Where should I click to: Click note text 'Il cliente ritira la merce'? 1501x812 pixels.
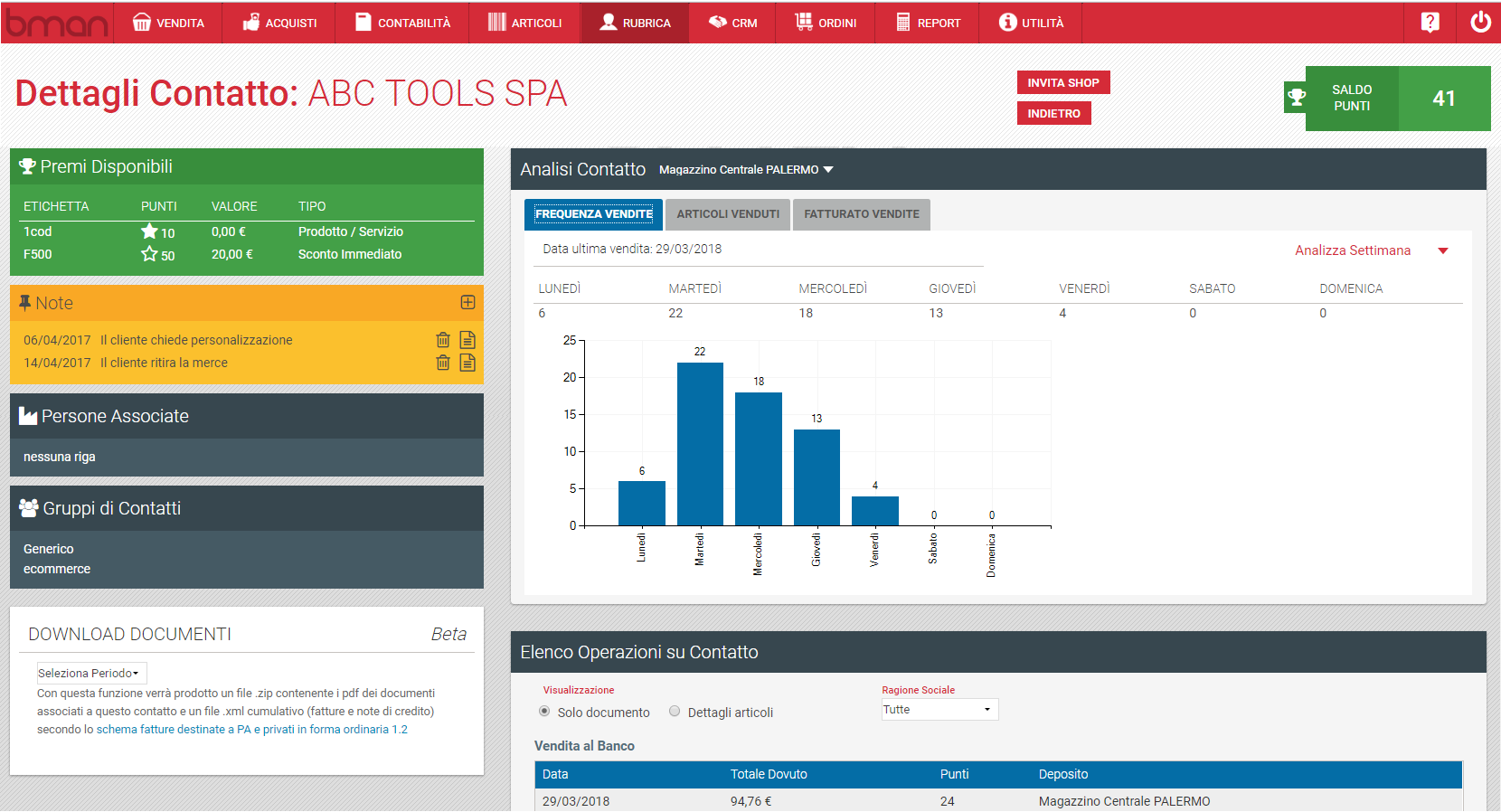pyautogui.click(x=164, y=363)
